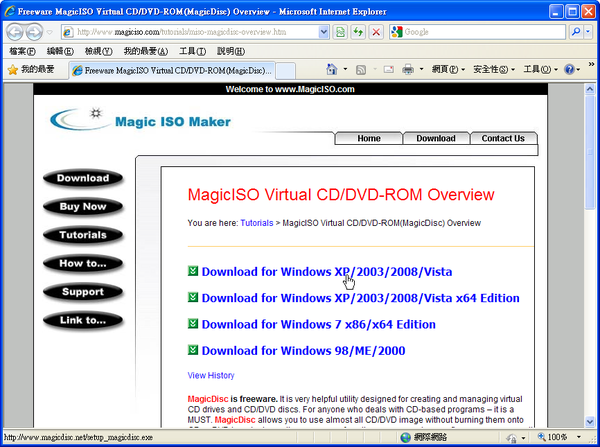The image size is (600, 447).
Task: Expand the zoom level dropdown arrow
Action: (x=579, y=437)
